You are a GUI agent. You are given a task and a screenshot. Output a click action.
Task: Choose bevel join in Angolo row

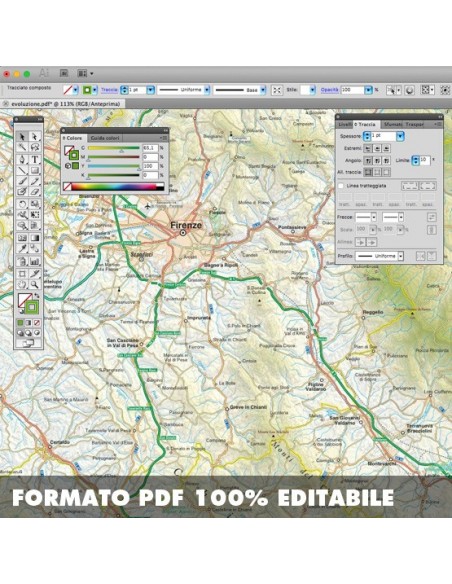386,161
